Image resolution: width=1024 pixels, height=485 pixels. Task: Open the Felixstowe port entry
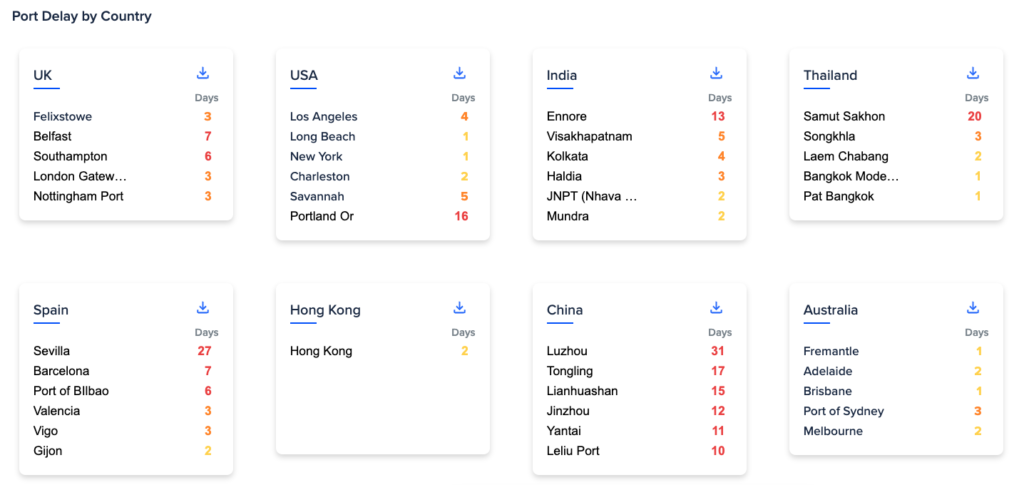pos(62,117)
